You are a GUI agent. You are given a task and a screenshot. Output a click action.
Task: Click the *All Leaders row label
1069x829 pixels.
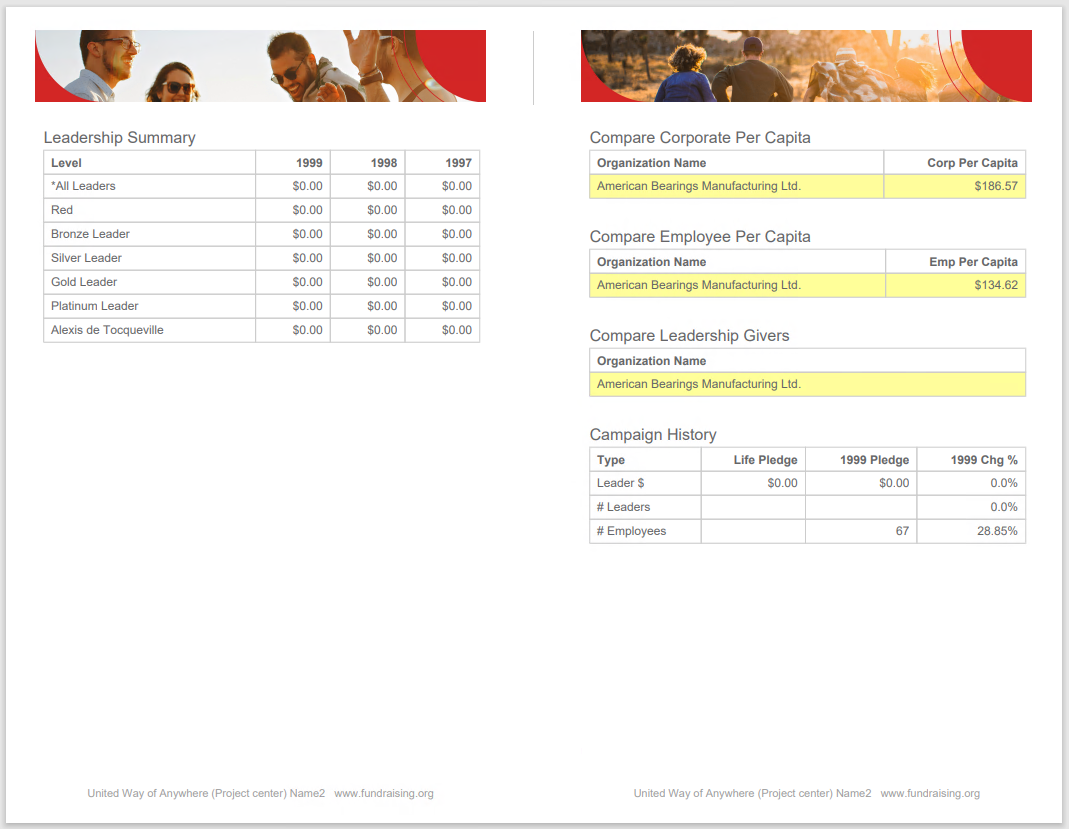(83, 186)
